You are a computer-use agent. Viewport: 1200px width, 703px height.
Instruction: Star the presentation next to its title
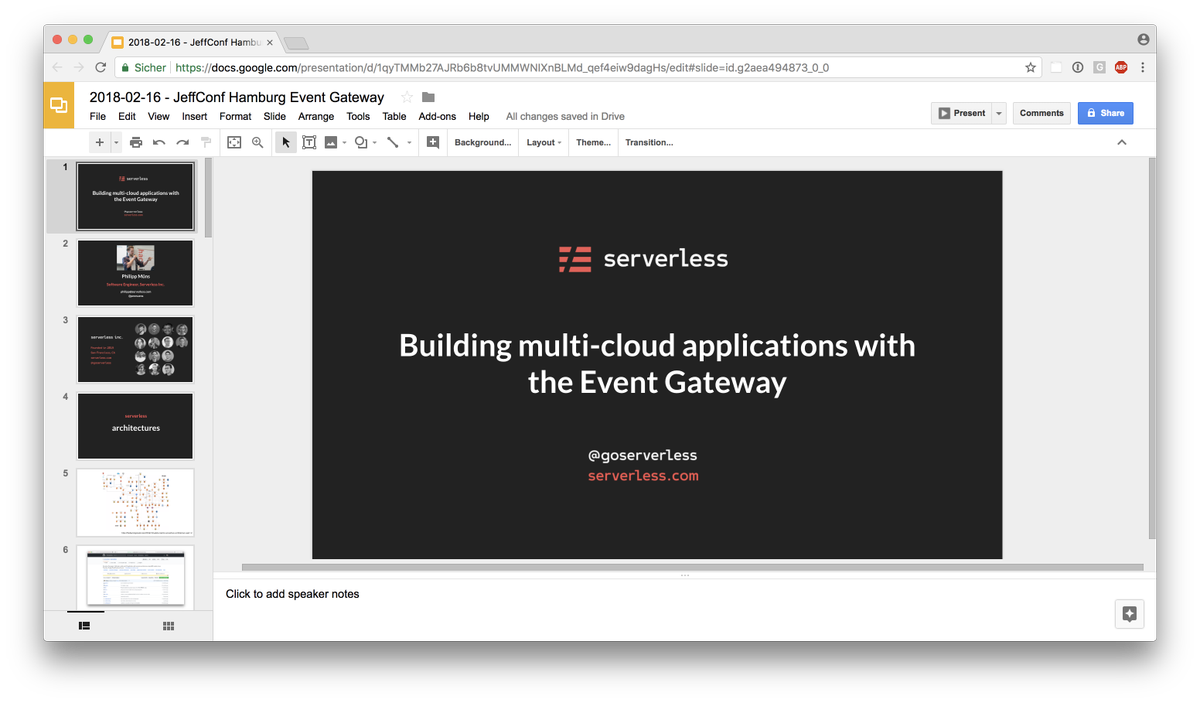click(407, 97)
